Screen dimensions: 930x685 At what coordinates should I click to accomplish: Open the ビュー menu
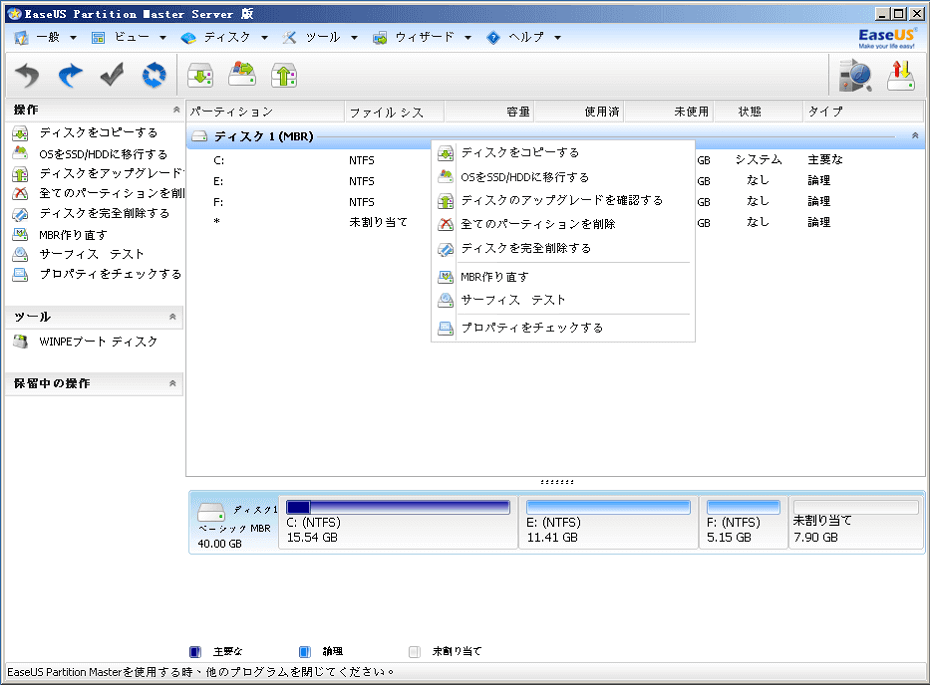click(x=130, y=37)
